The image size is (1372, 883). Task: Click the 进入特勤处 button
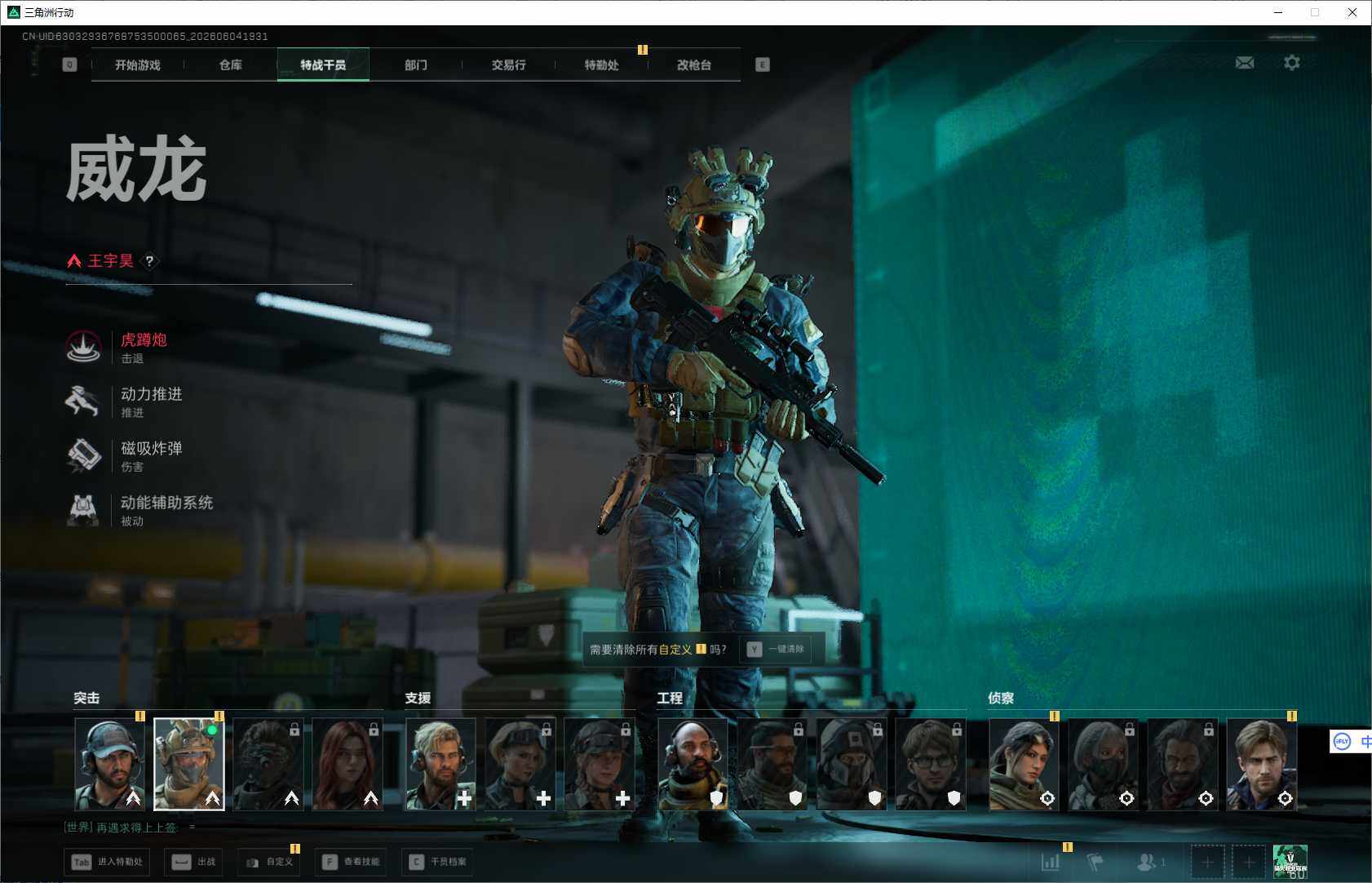(107, 862)
